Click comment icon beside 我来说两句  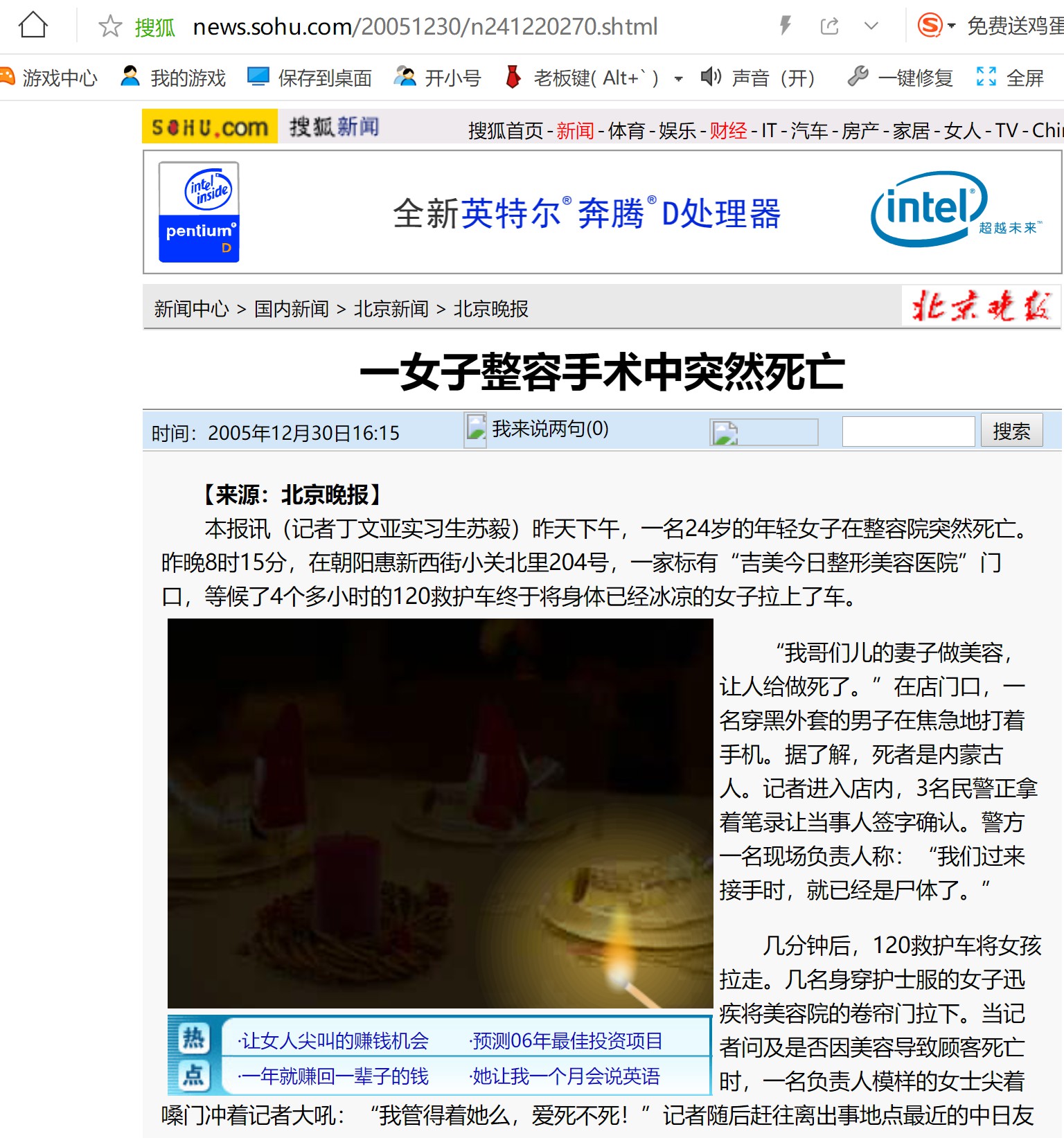pos(475,430)
